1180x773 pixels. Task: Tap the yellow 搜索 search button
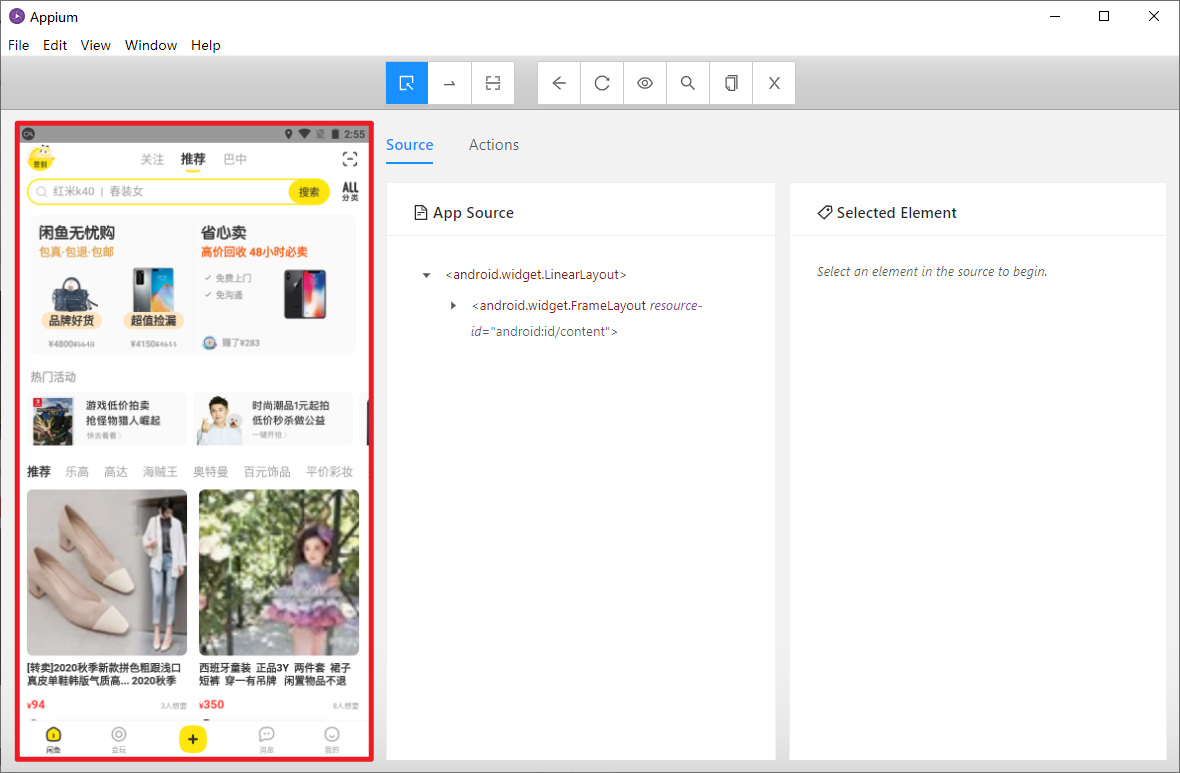309,192
